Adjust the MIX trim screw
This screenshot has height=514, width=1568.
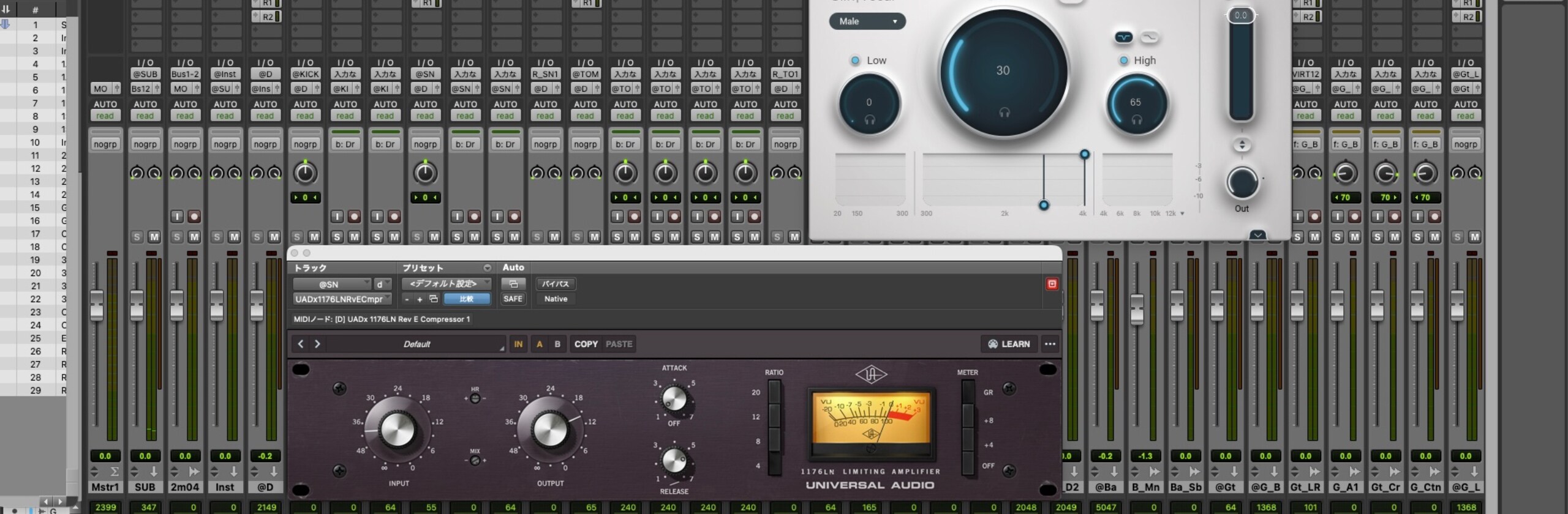(x=475, y=460)
